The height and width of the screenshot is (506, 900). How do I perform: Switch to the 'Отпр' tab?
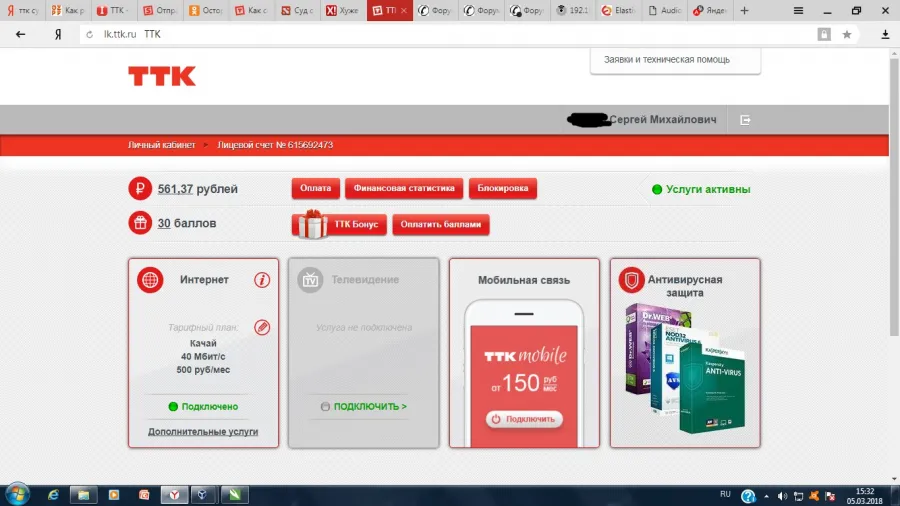click(x=160, y=10)
